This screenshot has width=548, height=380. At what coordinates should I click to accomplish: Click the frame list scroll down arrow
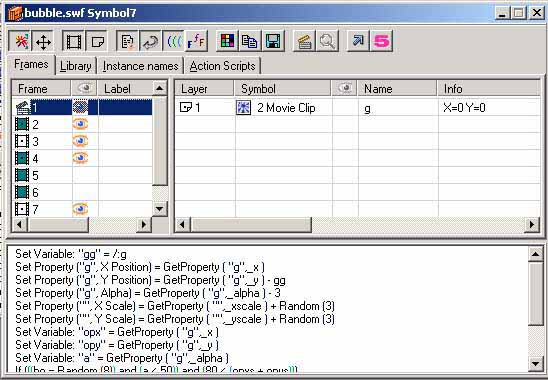160,209
